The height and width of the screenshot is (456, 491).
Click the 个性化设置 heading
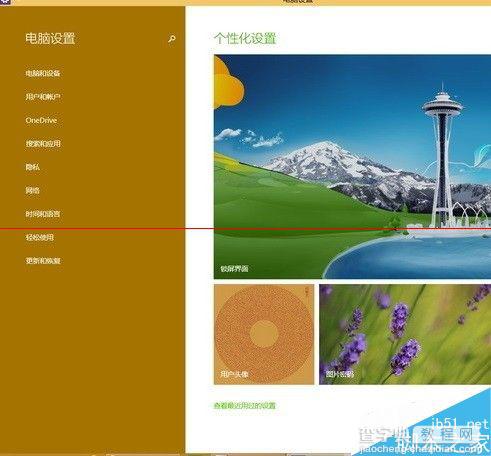pos(245,38)
